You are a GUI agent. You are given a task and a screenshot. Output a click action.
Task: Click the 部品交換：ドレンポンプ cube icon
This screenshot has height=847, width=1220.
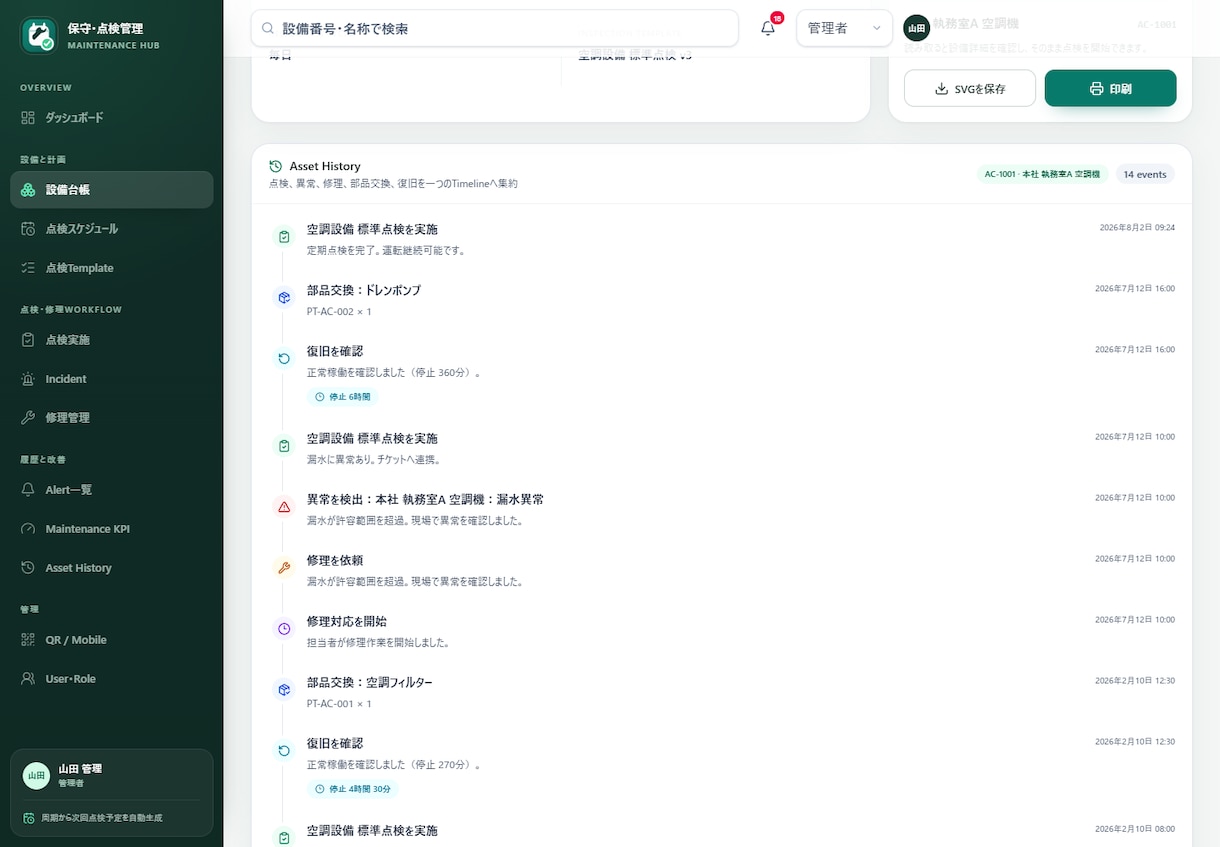(284, 298)
